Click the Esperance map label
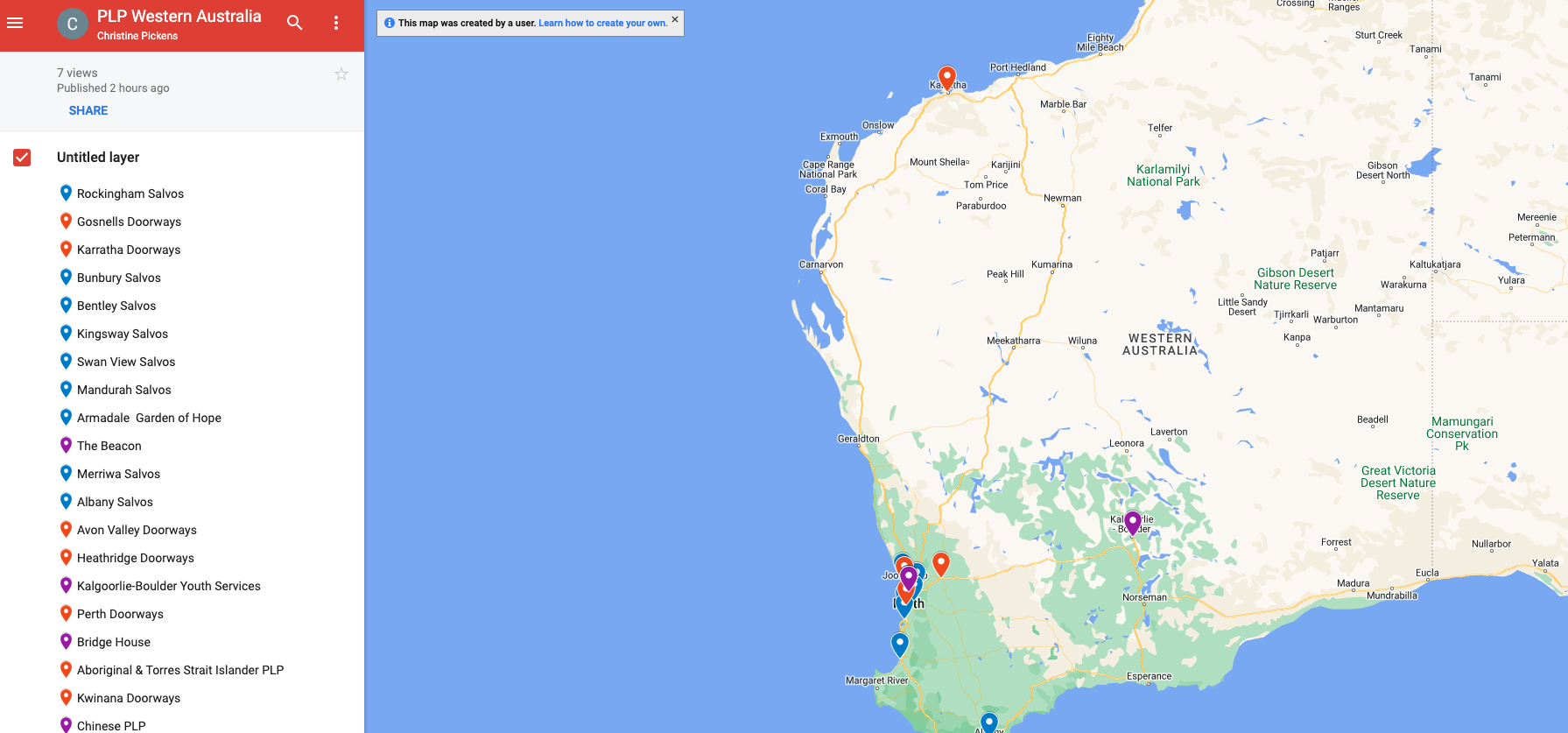 pos(1150,676)
